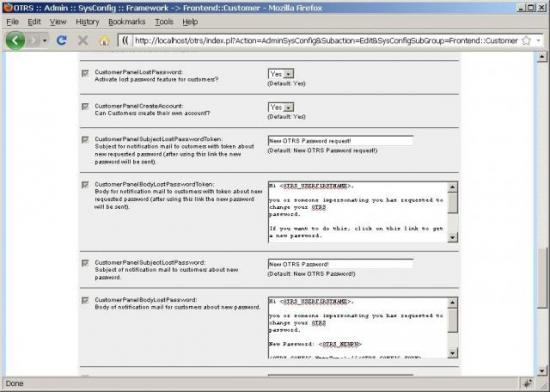Toggle the CustomerPanelCreateAccount checkbox
This screenshot has width=550, height=392.
point(85,106)
